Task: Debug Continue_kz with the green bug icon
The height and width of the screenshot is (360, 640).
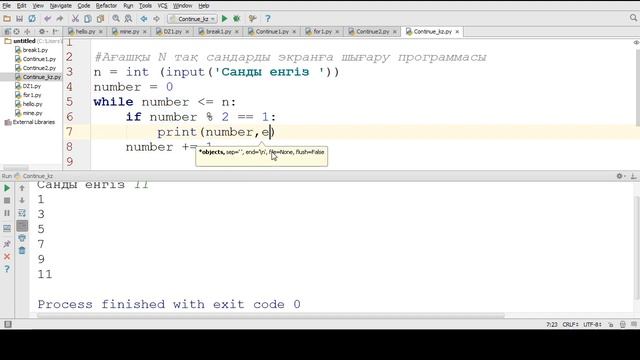Action: coord(237,19)
